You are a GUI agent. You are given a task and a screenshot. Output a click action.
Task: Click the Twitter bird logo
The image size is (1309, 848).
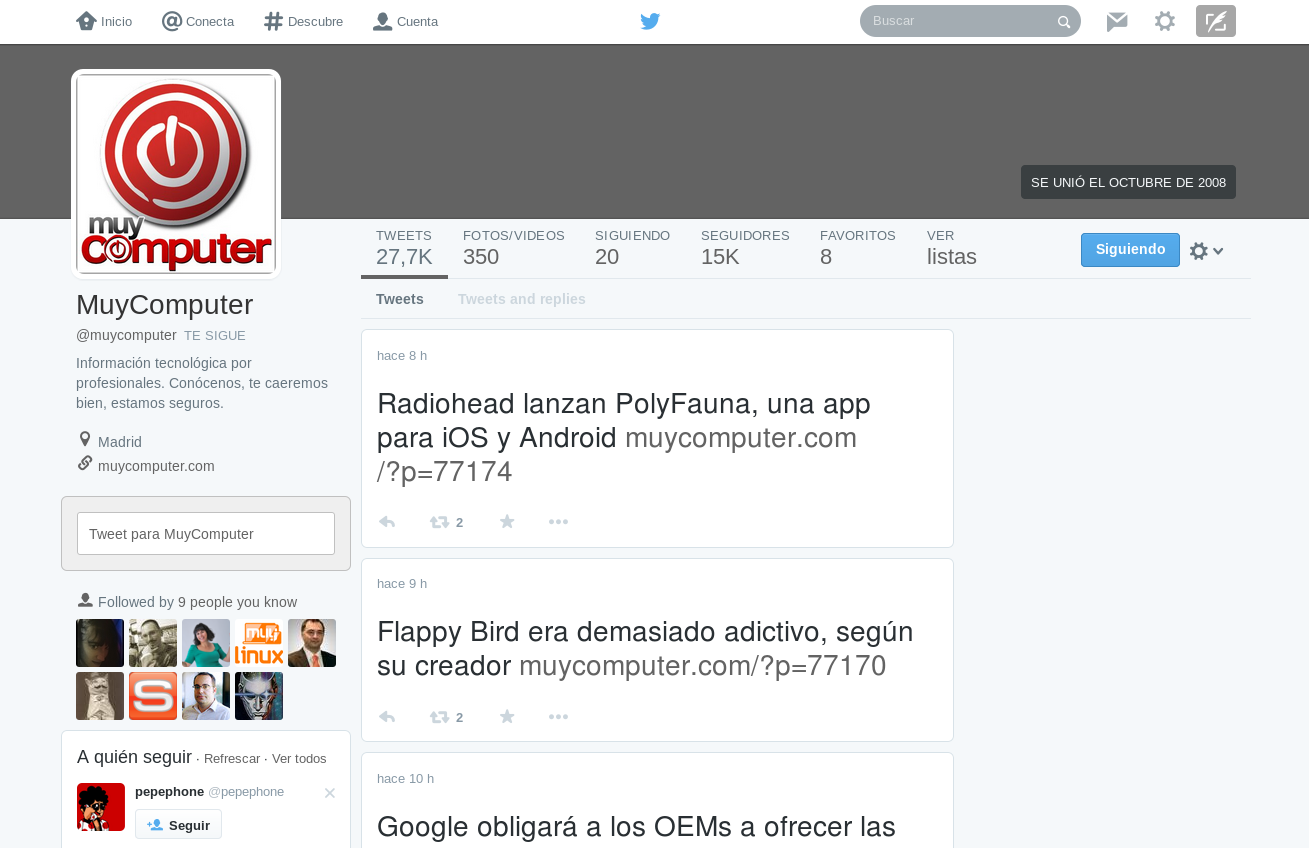pyautogui.click(x=650, y=21)
